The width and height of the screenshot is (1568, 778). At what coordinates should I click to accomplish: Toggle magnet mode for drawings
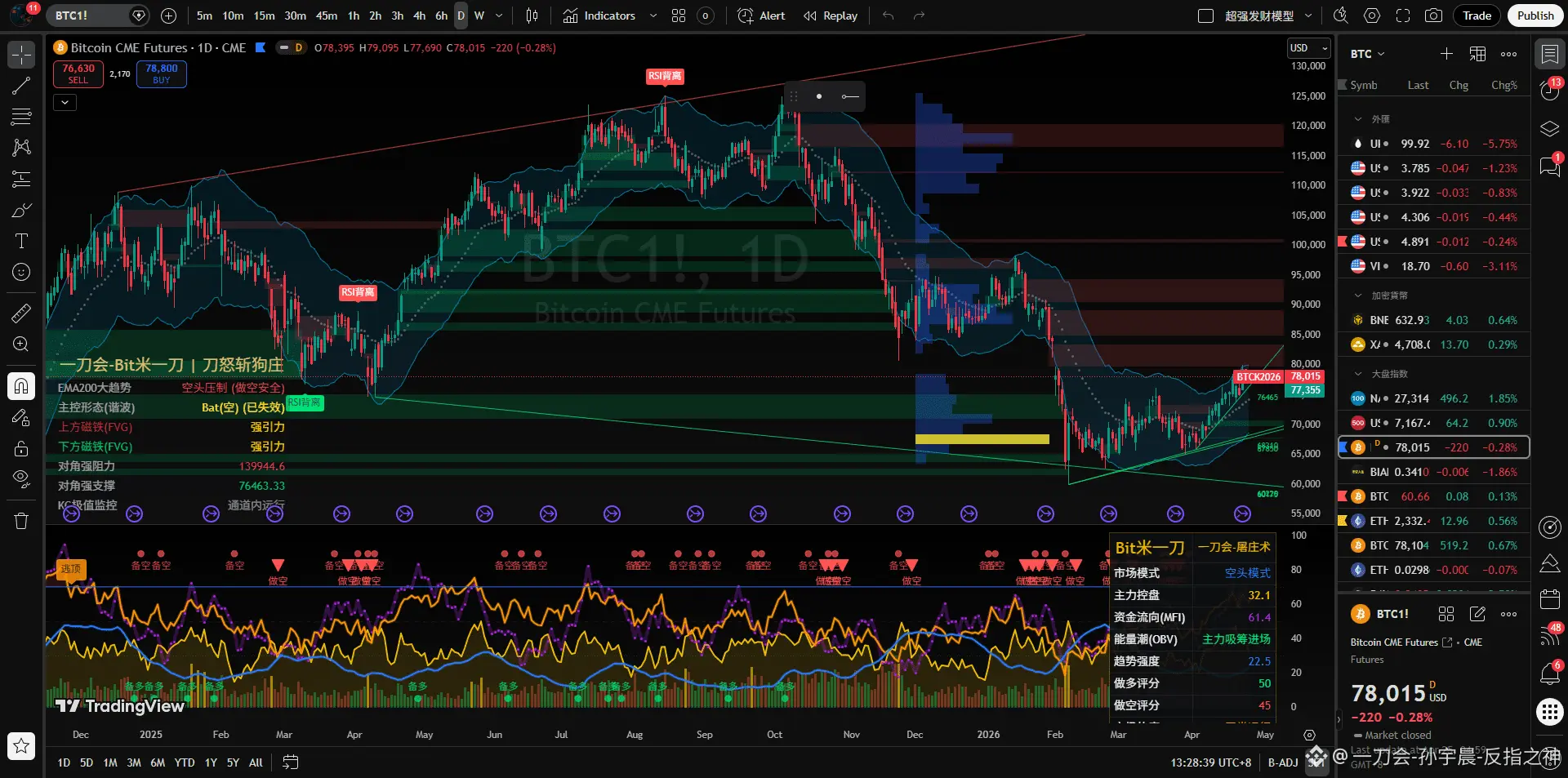(21, 386)
